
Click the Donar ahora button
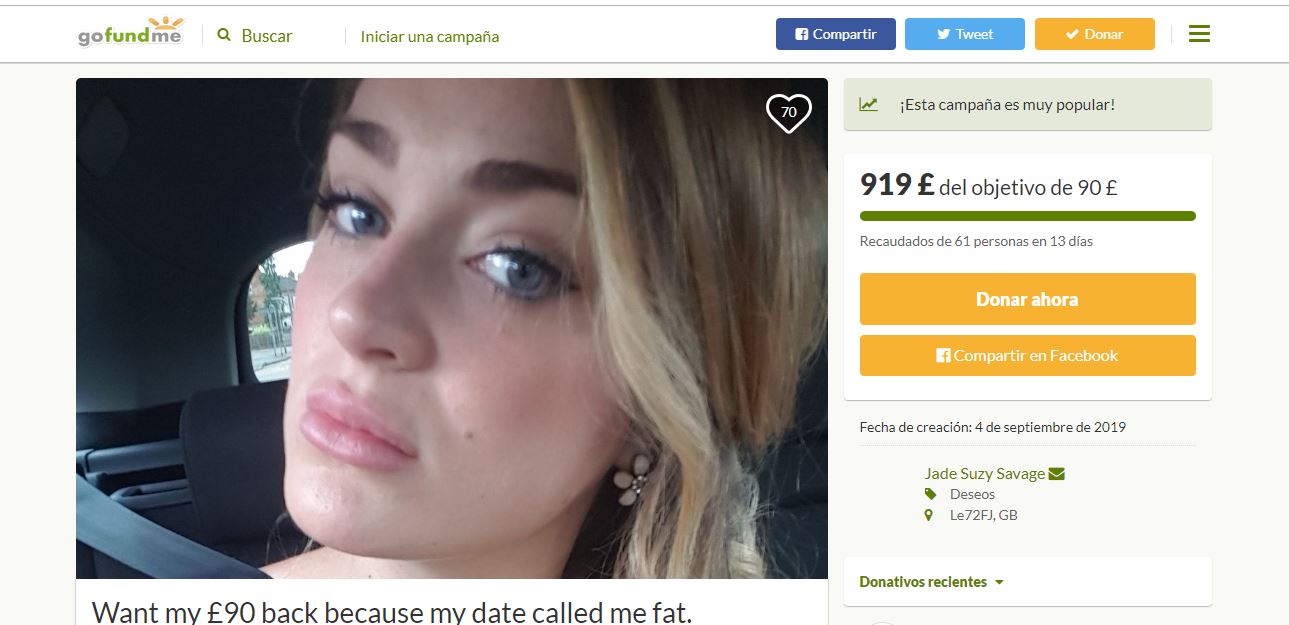[1028, 299]
